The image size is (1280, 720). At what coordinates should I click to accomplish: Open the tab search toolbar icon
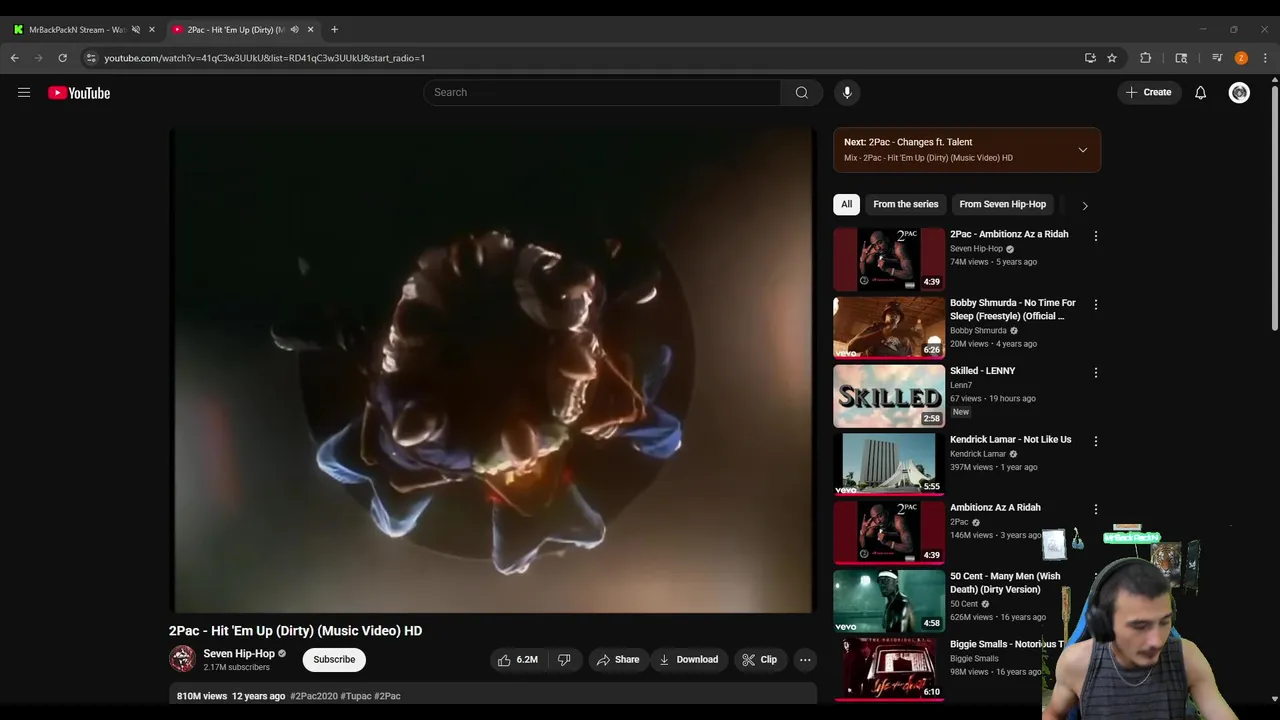click(1181, 58)
